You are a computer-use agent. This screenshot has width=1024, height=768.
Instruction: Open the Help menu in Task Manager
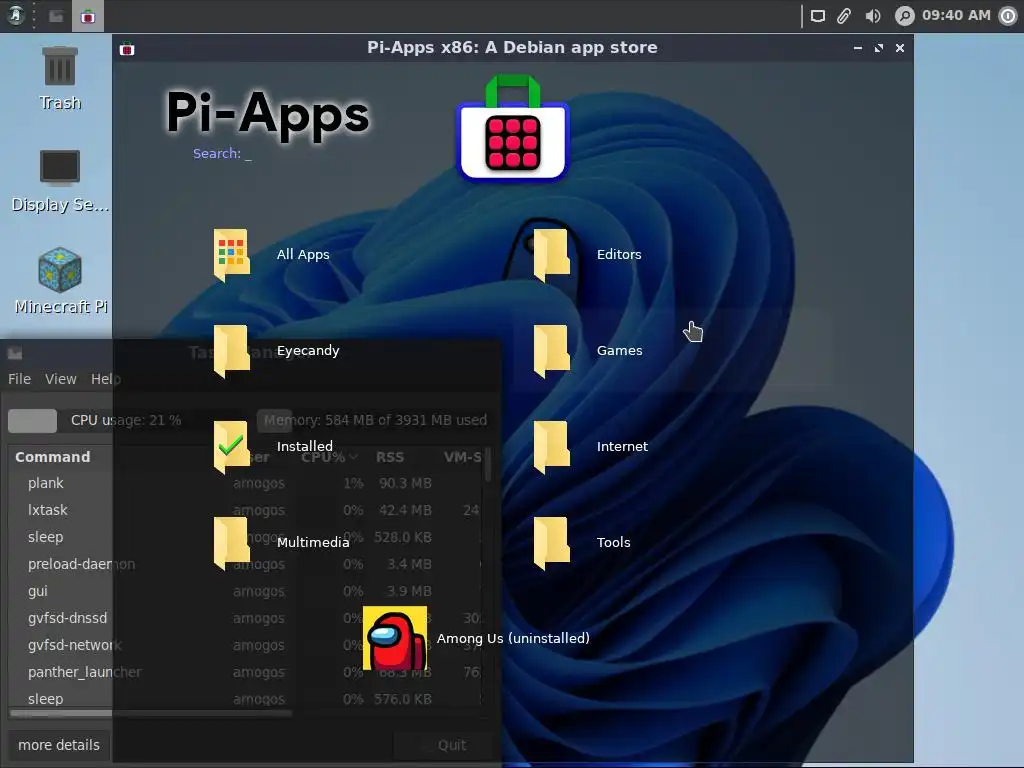[x=106, y=379]
